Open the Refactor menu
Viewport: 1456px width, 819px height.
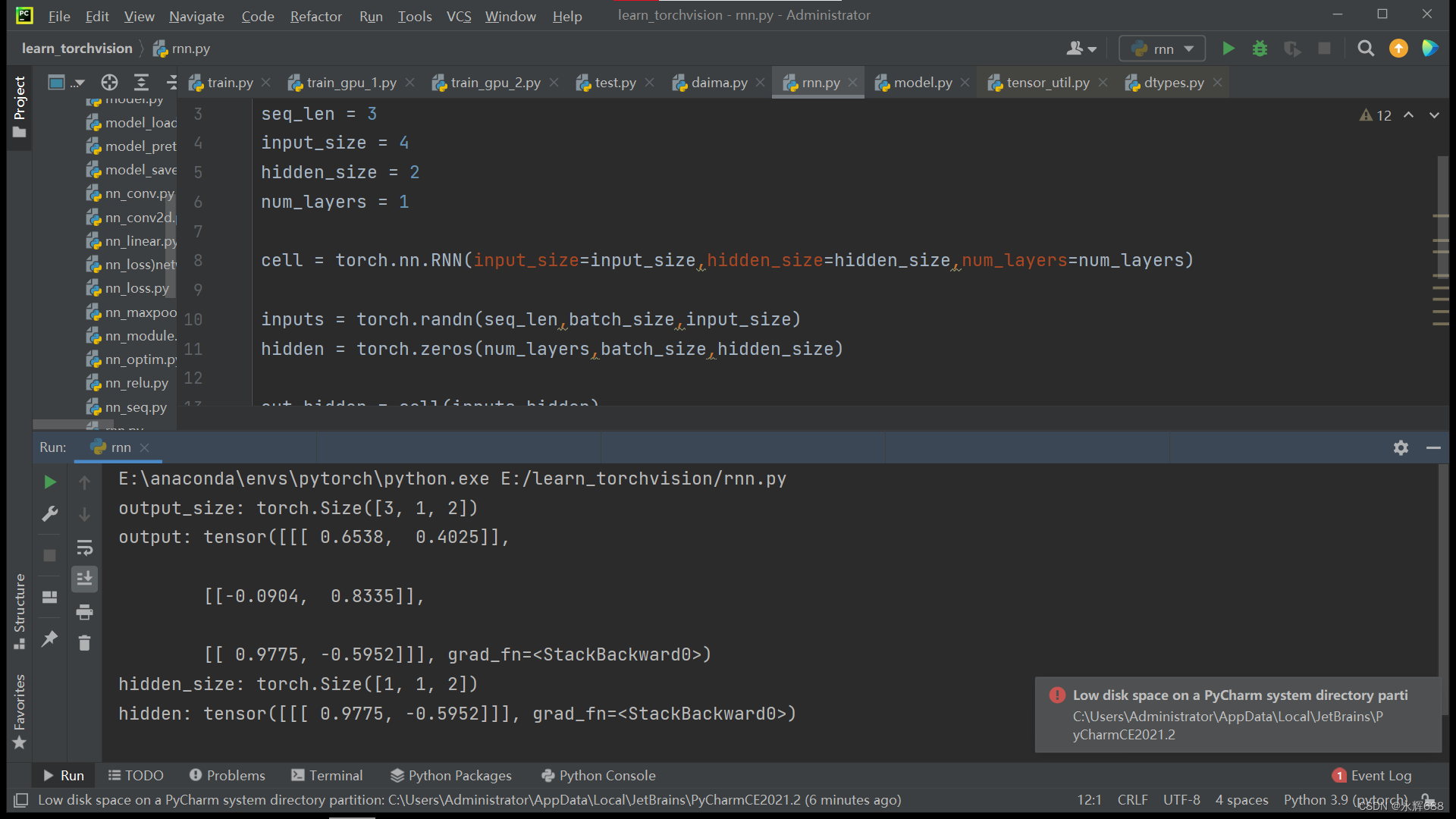pos(315,16)
